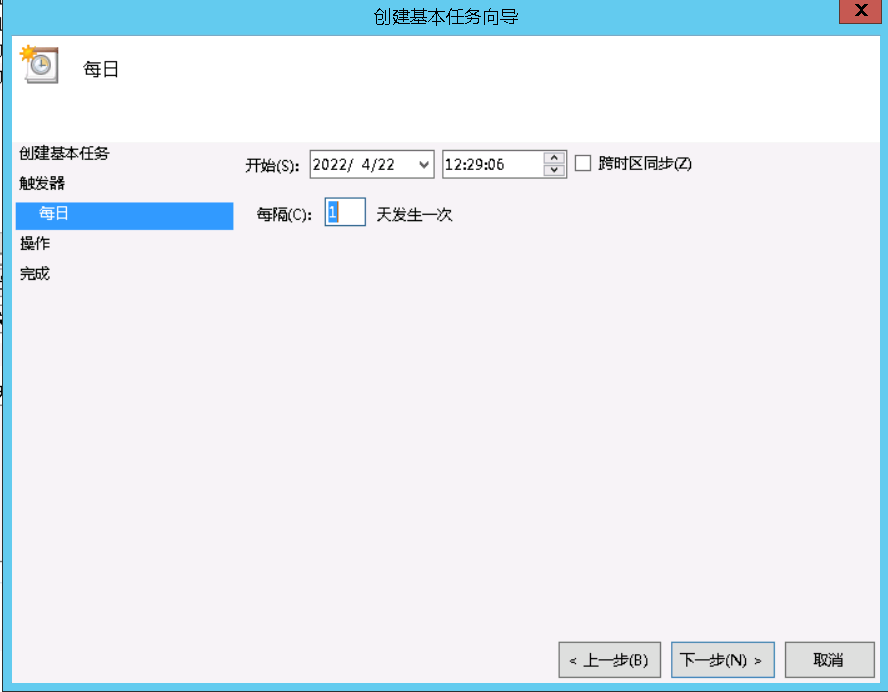Viewport: 888px width, 692px height.
Task: Click the window title 创建基本任务向导
Action: 446,16
